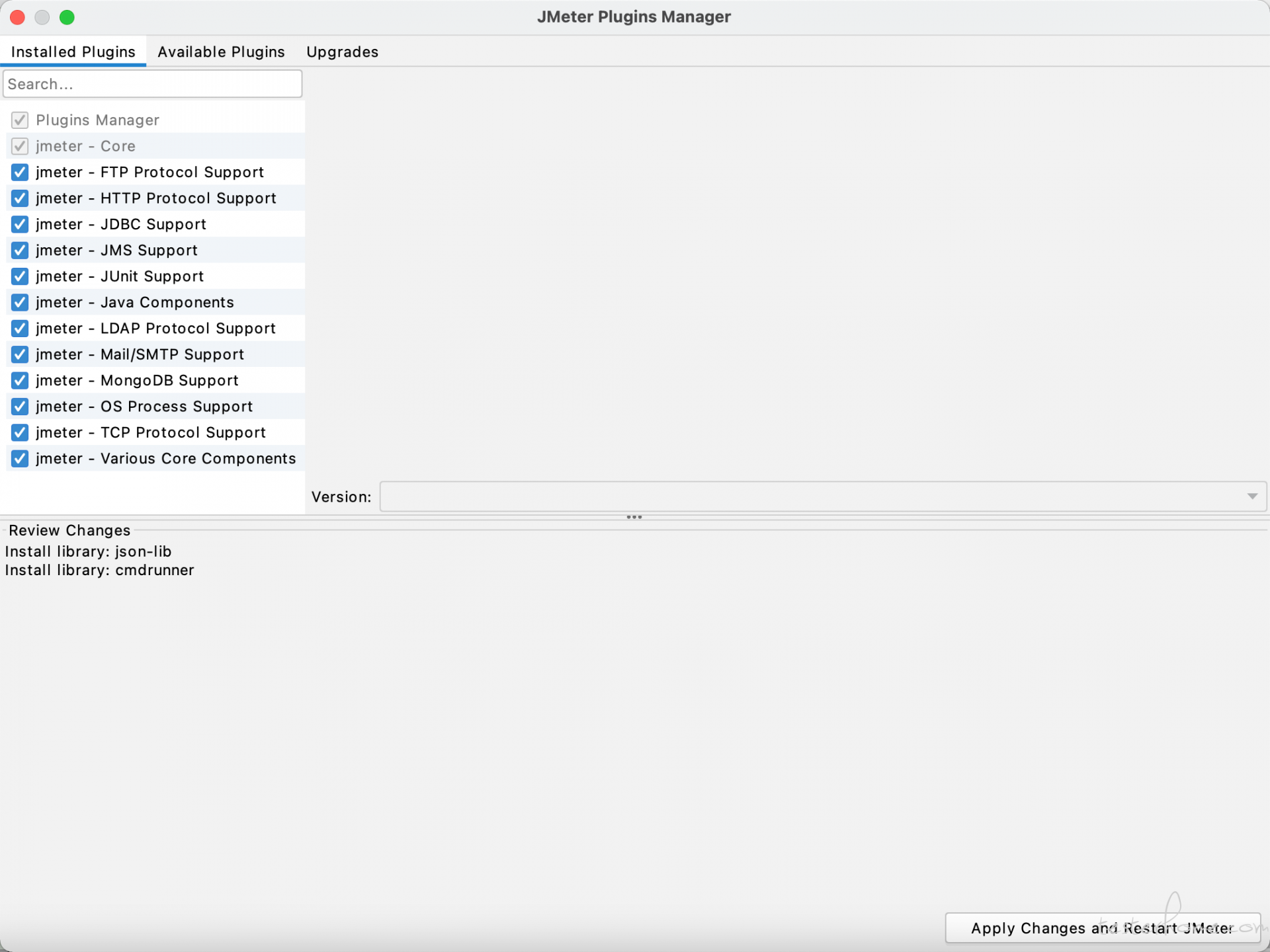Click 'Install library: cmdrunner' text
This screenshot has height=952, width=1270.
click(99, 570)
